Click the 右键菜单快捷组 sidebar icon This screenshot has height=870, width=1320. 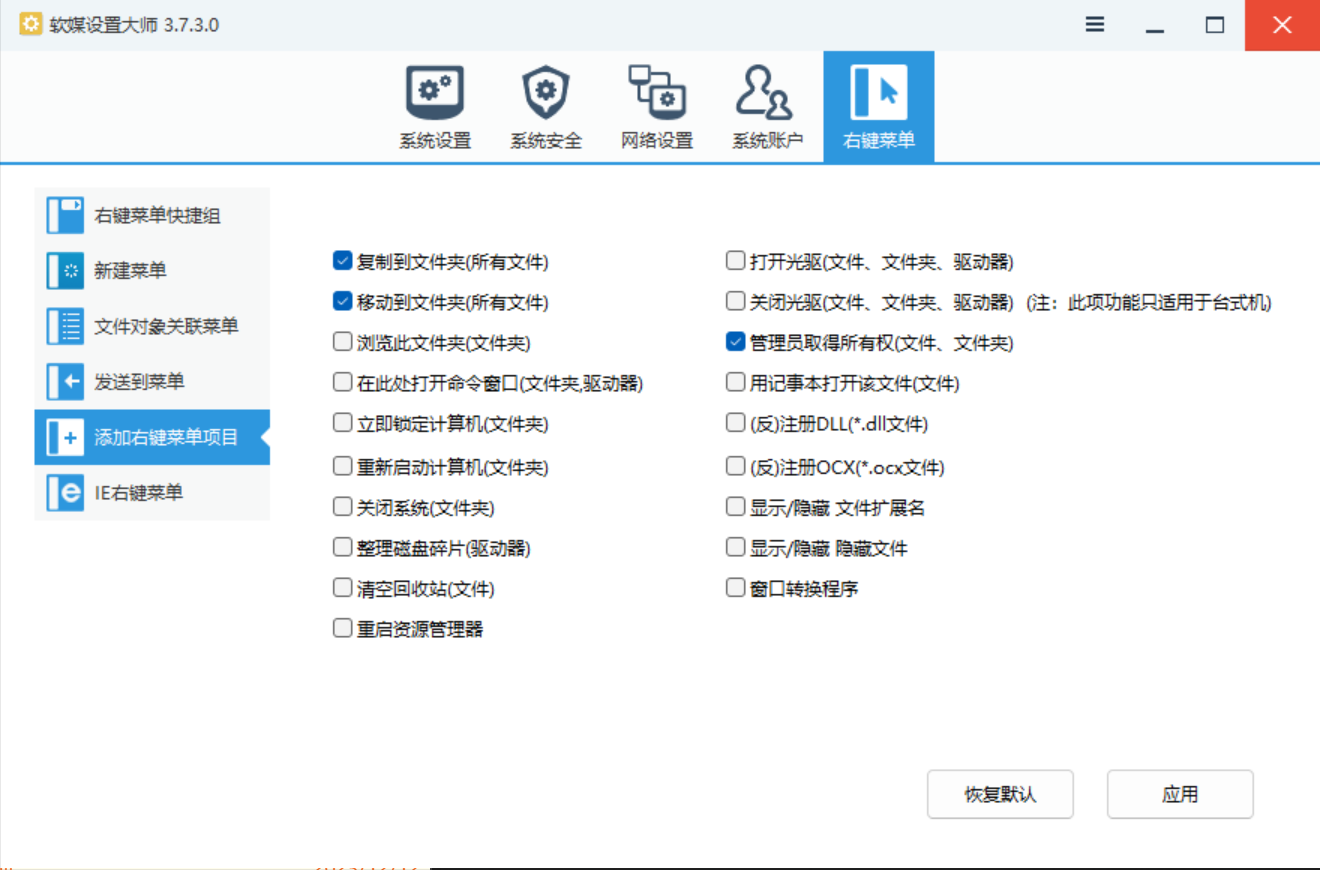(x=65, y=216)
